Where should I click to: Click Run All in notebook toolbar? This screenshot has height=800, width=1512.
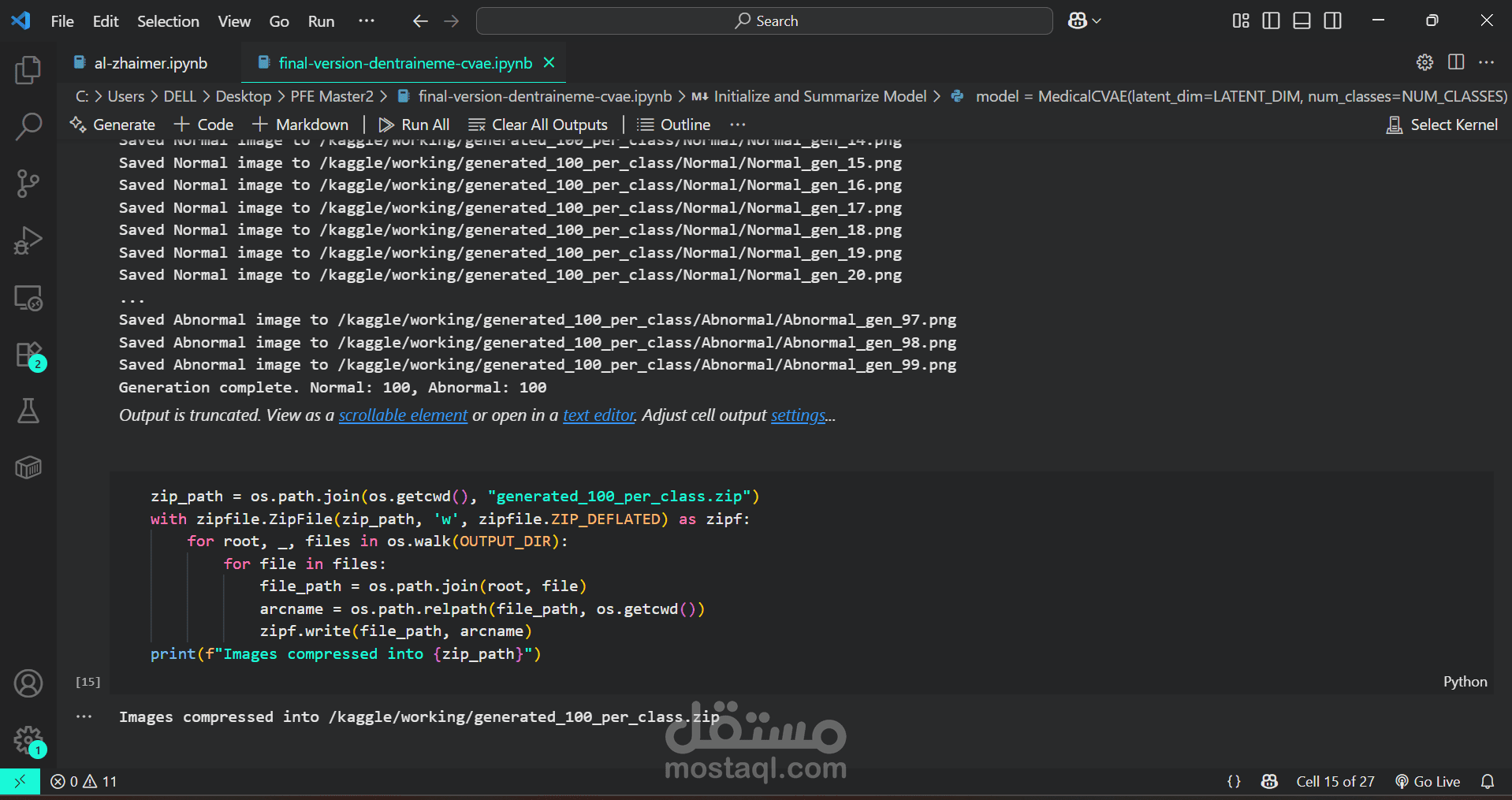tap(414, 125)
